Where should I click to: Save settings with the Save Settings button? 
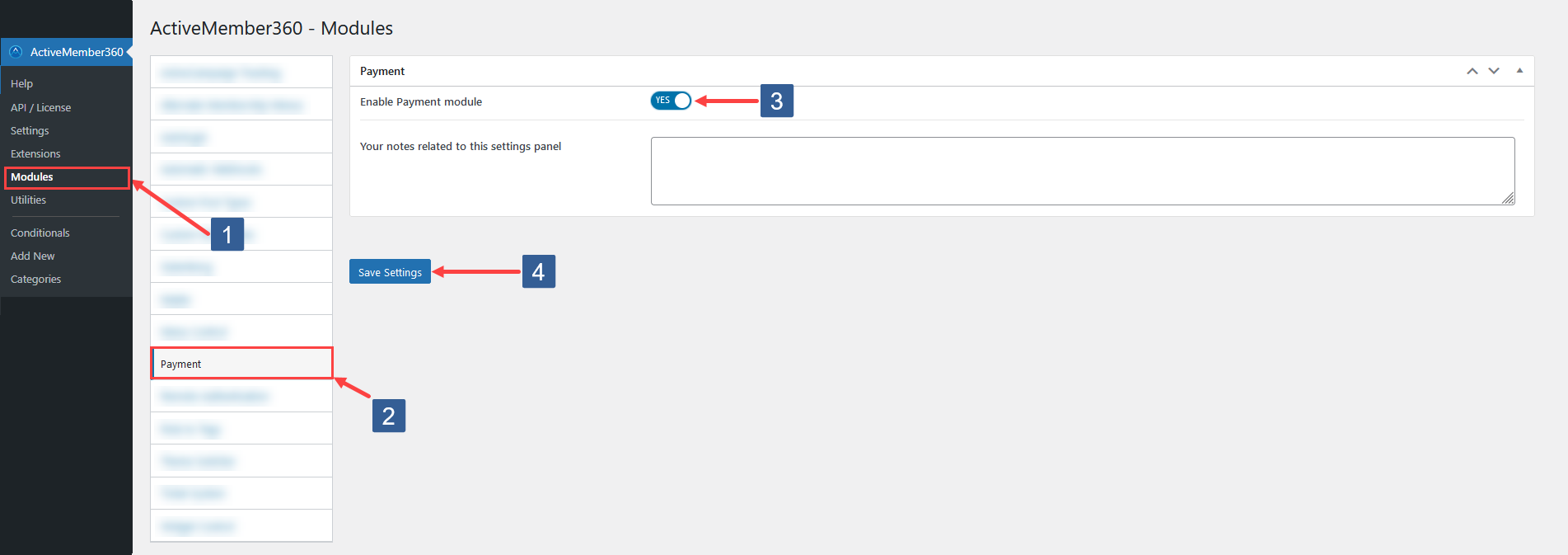(390, 271)
